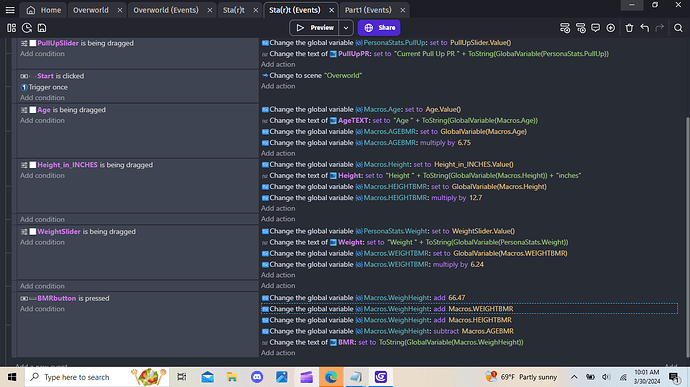Add condition under Trigger once
Viewport: 690px width, 387px height.
(42, 98)
